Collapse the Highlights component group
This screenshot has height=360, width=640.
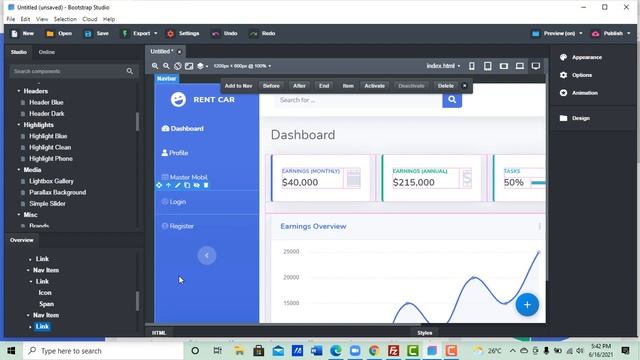point(19,125)
